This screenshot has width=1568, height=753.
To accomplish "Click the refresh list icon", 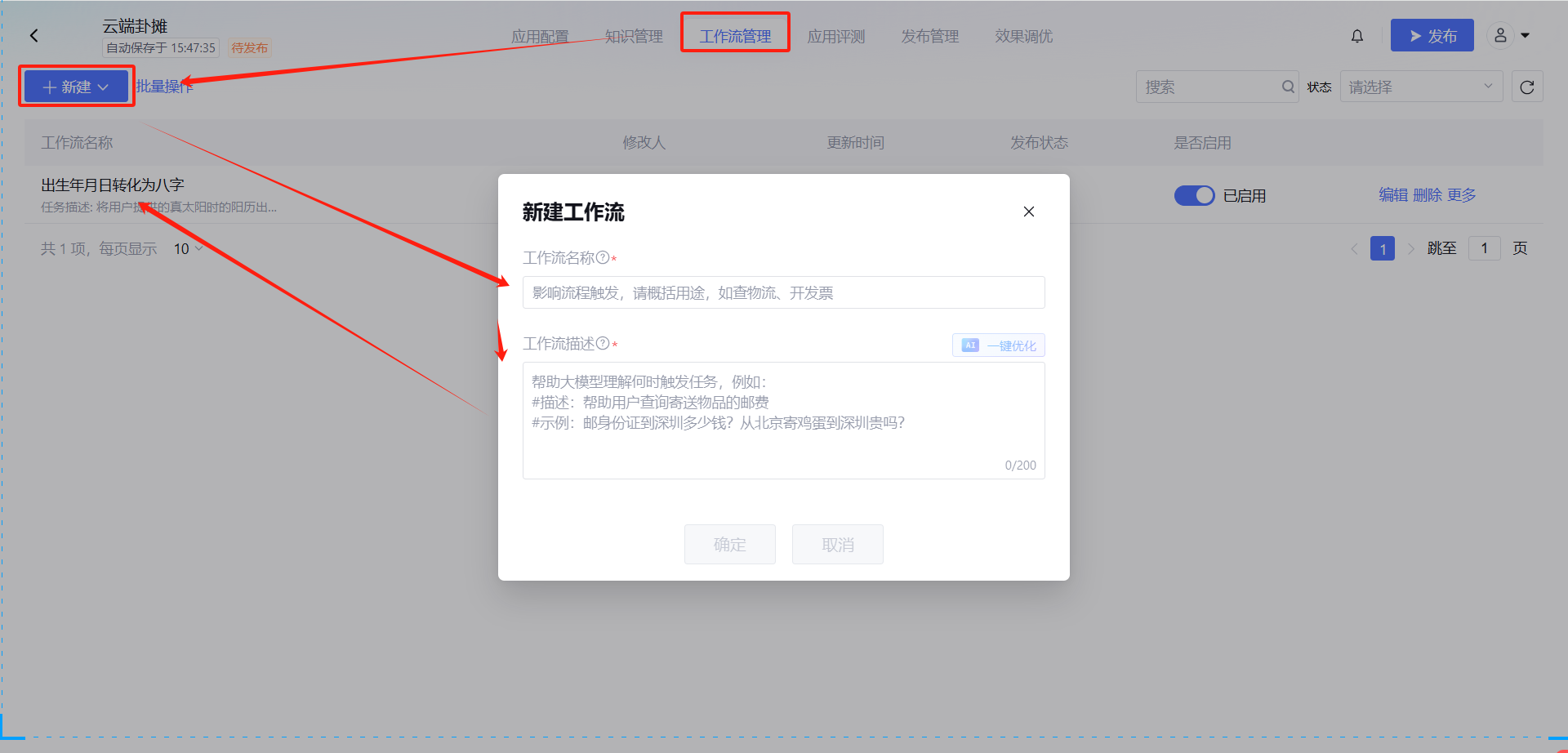I will tap(1527, 87).
